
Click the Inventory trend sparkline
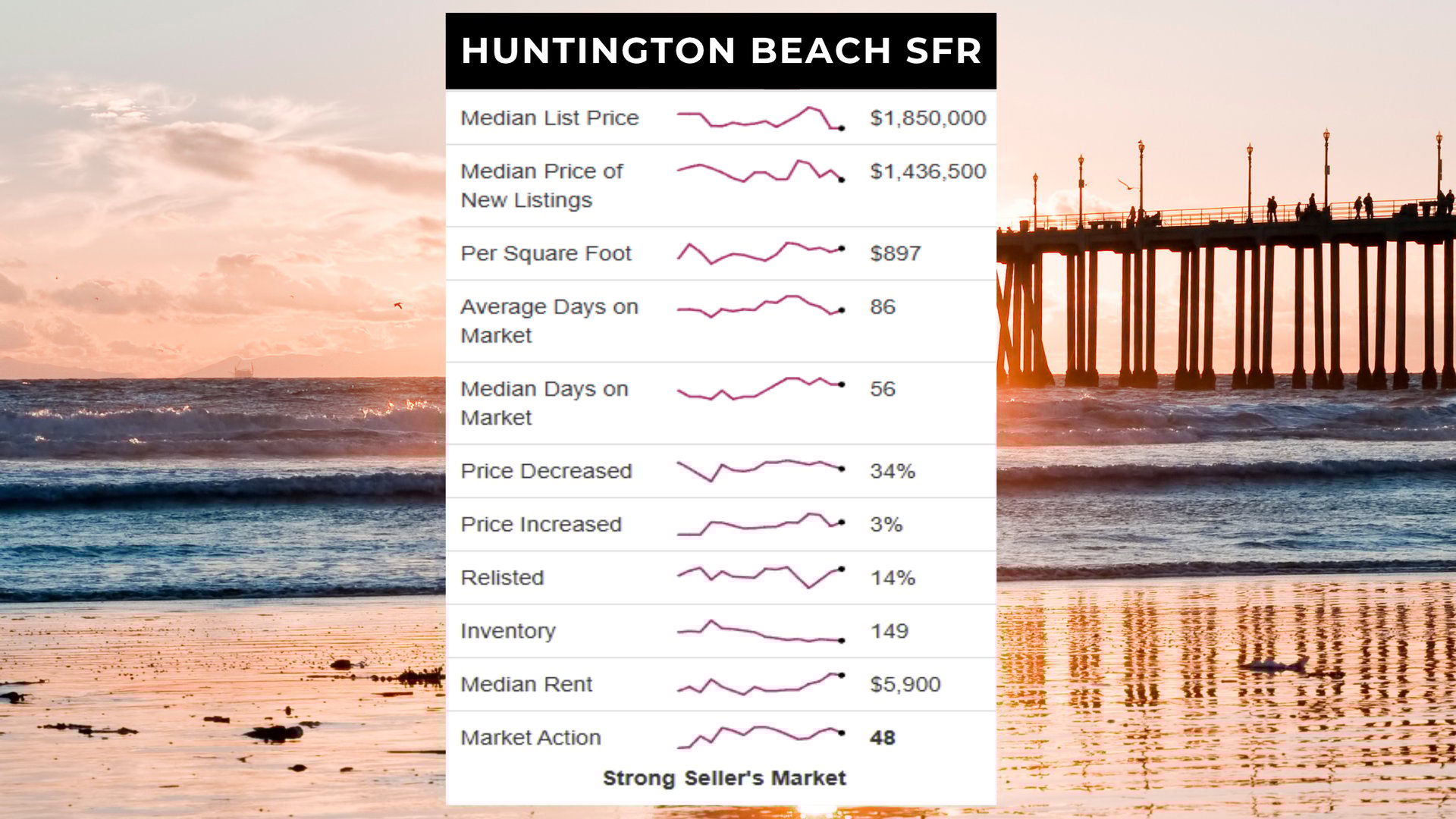pyautogui.click(x=761, y=632)
